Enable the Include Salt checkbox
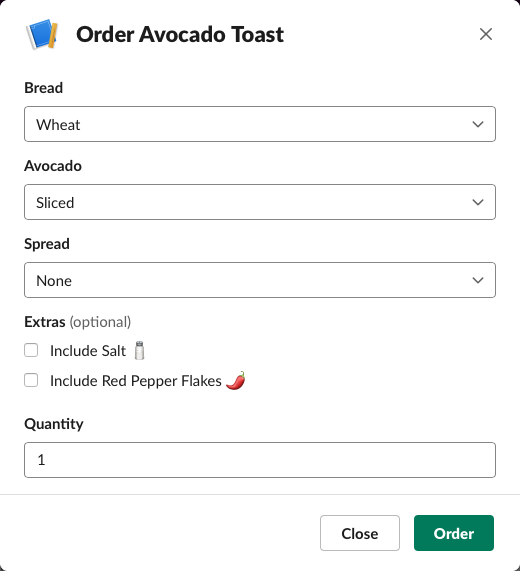This screenshot has height=571, width=520. coord(31,350)
